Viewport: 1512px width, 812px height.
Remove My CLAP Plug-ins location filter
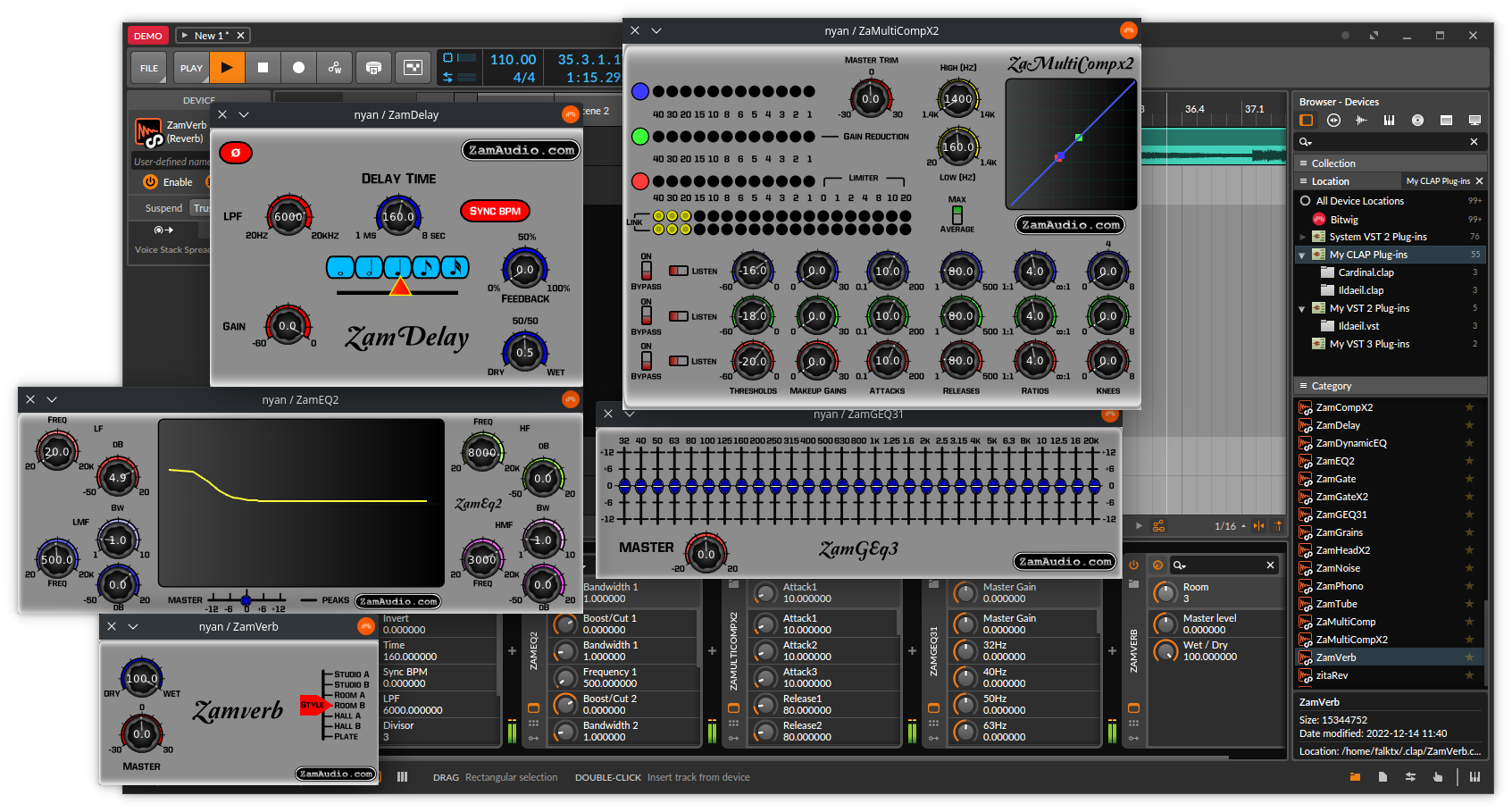coord(1479,181)
